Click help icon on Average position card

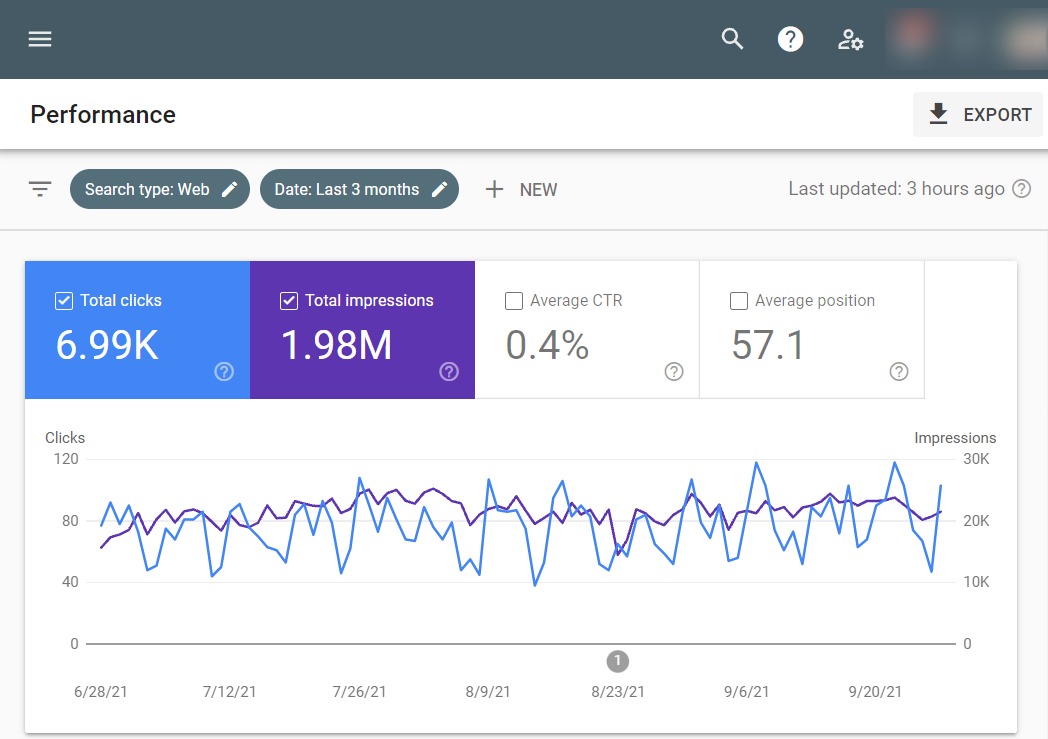click(899, 372)
